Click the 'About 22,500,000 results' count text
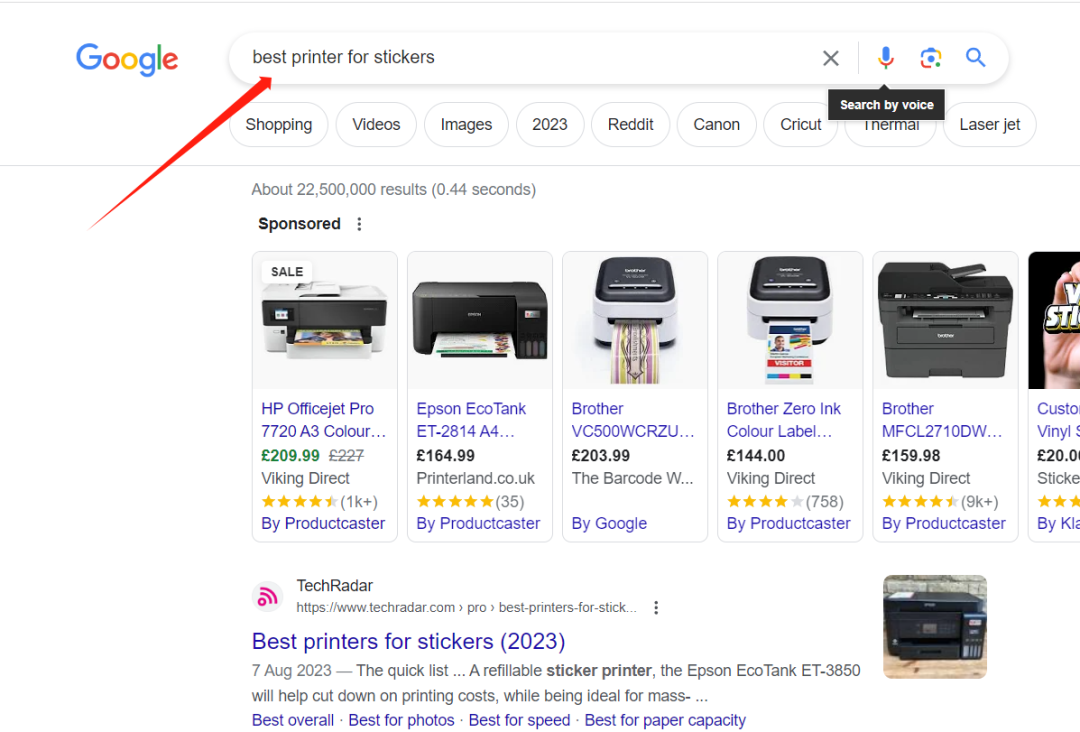This screenshot has height=732, width=1080. 393,189
